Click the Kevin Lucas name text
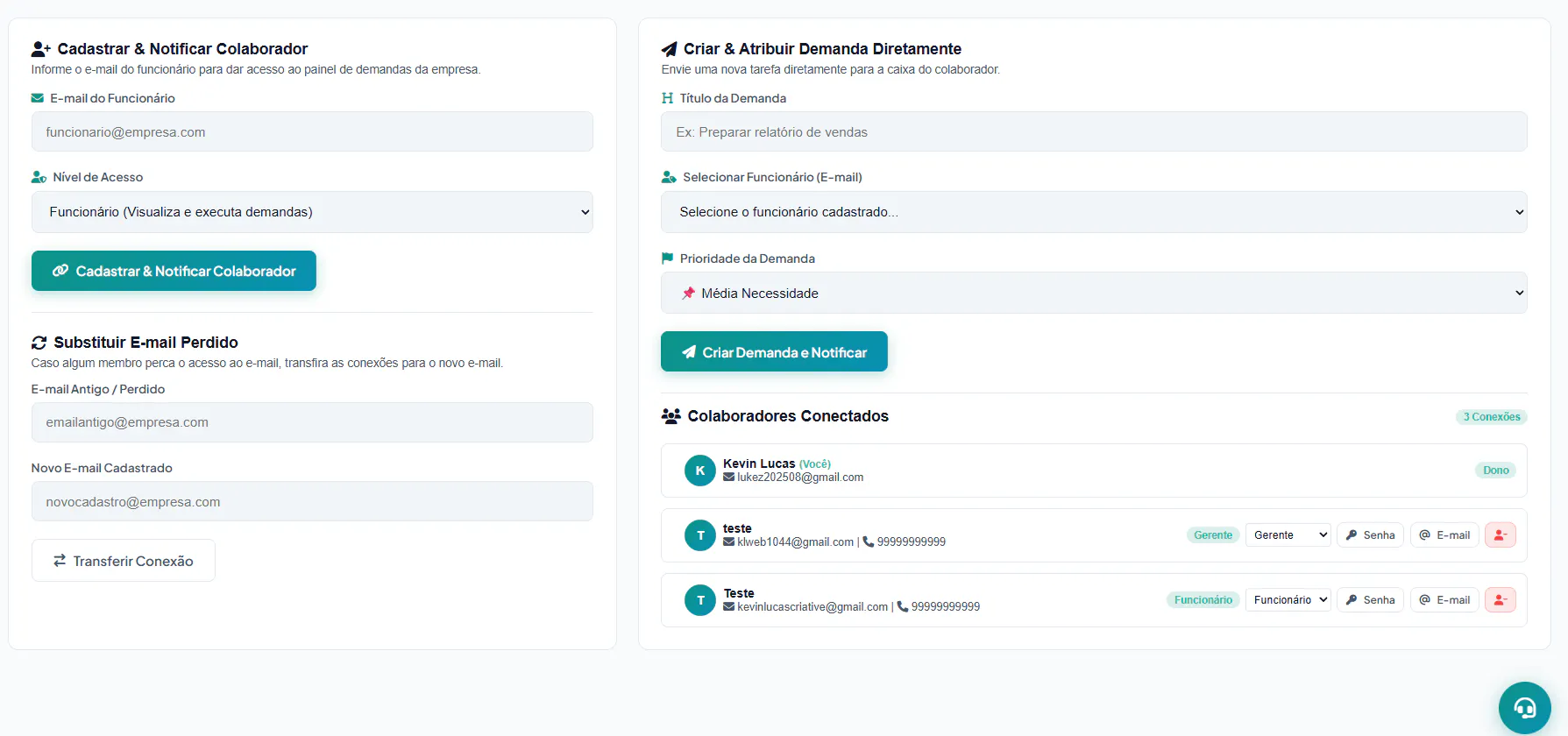The width and height of the screenshot is (1568, 736). pyautogui.click(x=759, y=464)
